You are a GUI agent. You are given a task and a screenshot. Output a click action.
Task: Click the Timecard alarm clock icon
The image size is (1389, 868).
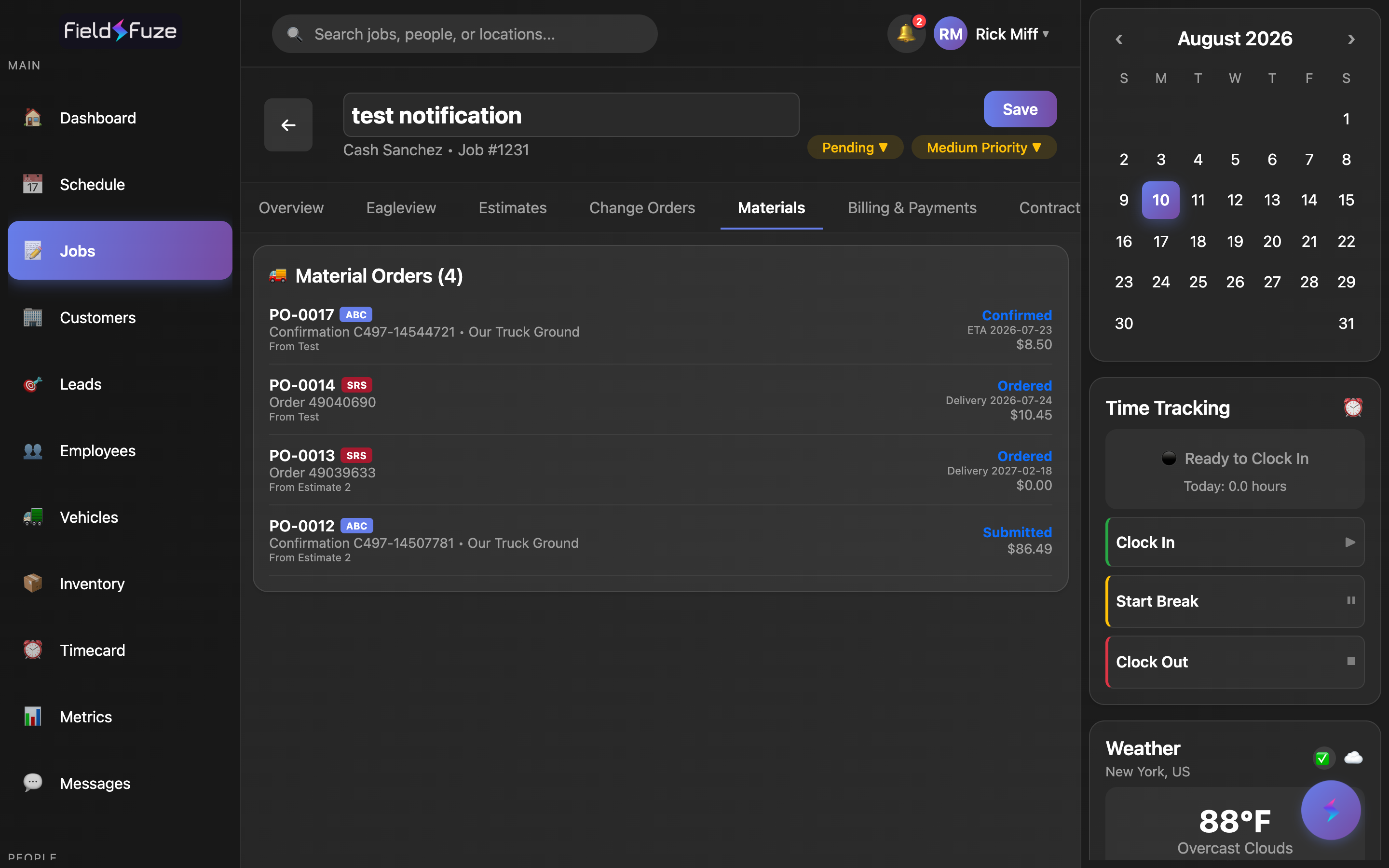33,651
